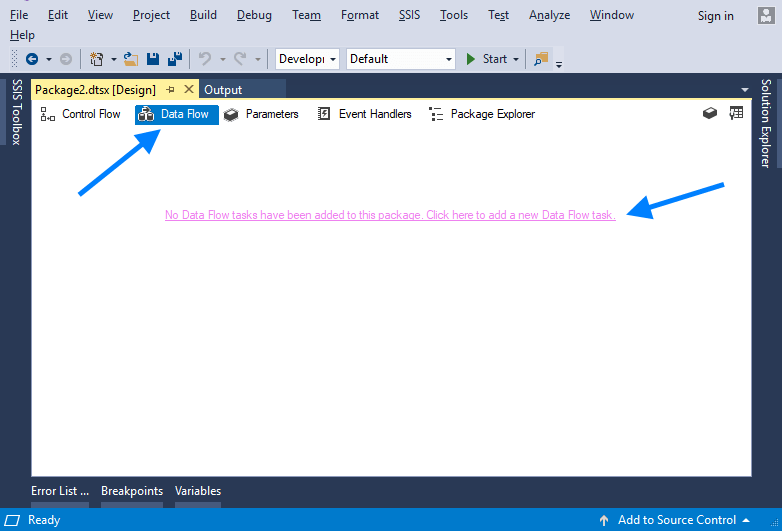The height and width of the screenshot is (531, 782).
Task: Open the Solution Explorer side panel
Action: (766, 123)
